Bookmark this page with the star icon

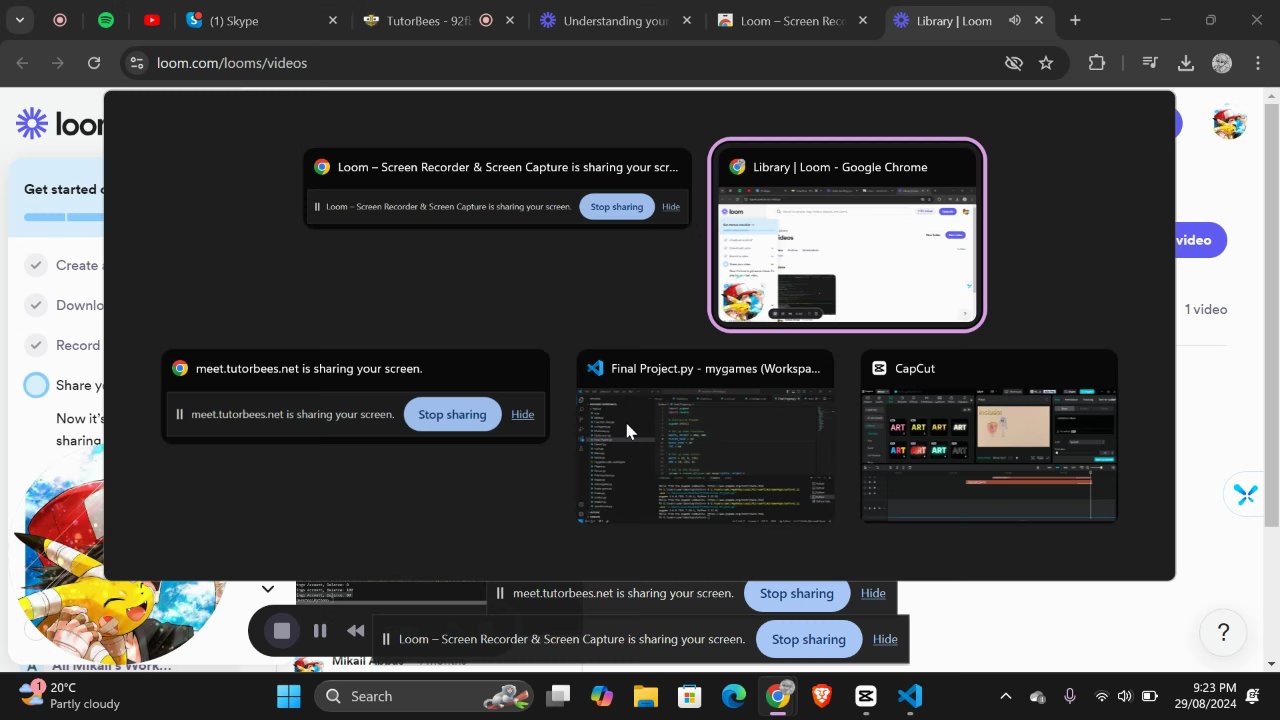pos(1046,63)
